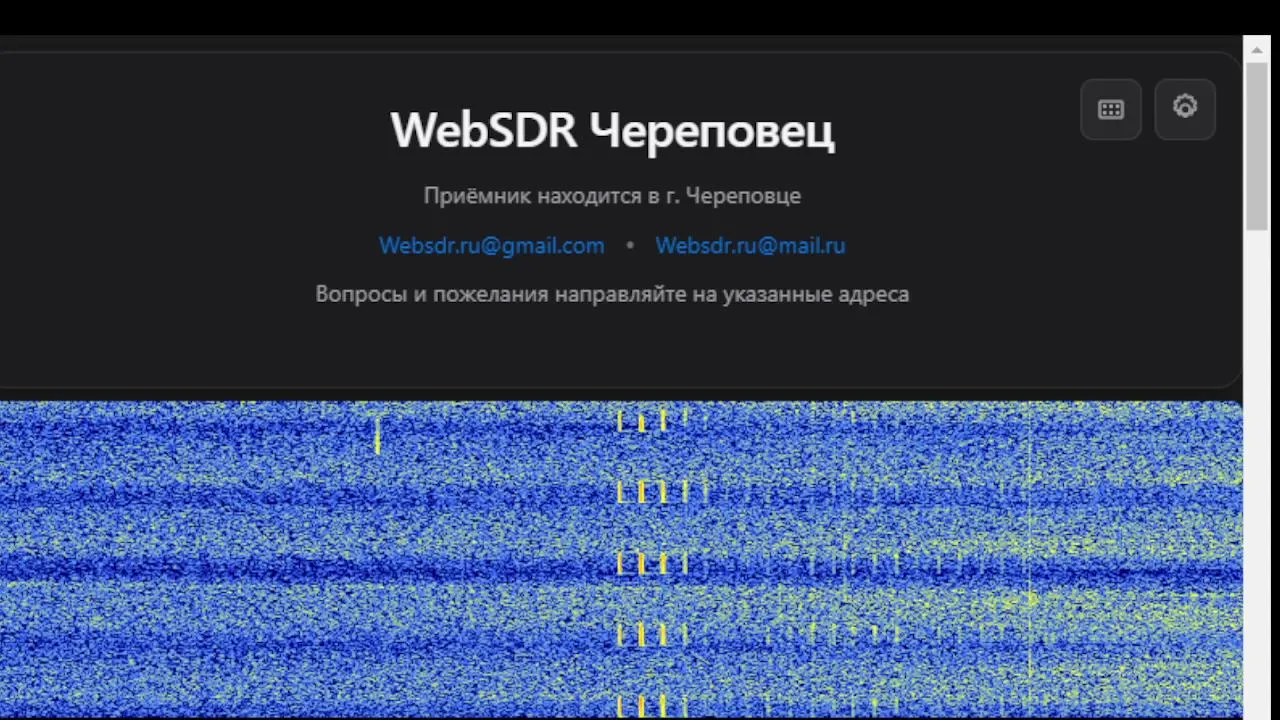Click the keyboard grid icon button

click(1111, 110)
